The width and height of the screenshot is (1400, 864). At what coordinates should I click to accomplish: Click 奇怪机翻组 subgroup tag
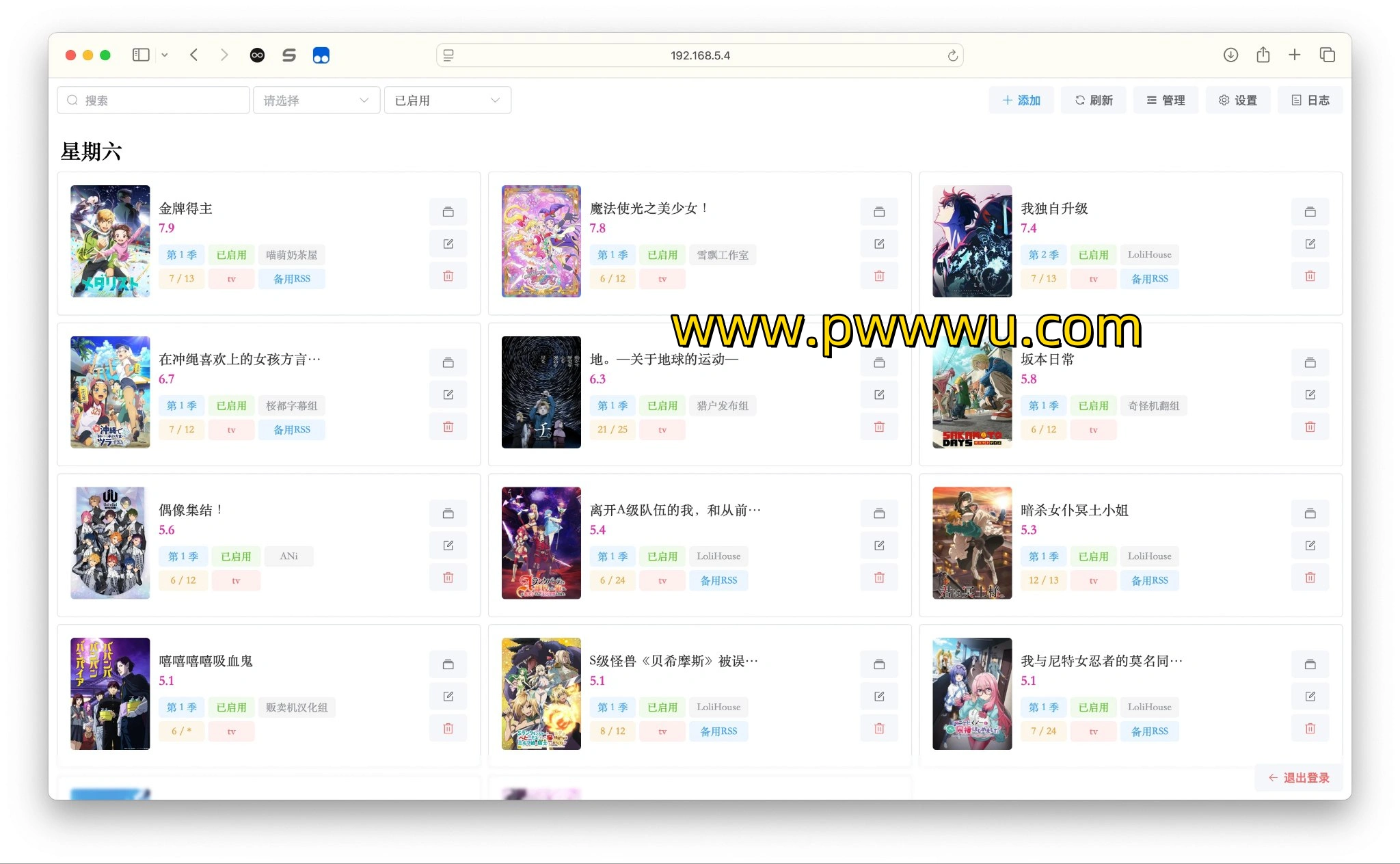pos(1154,406)
